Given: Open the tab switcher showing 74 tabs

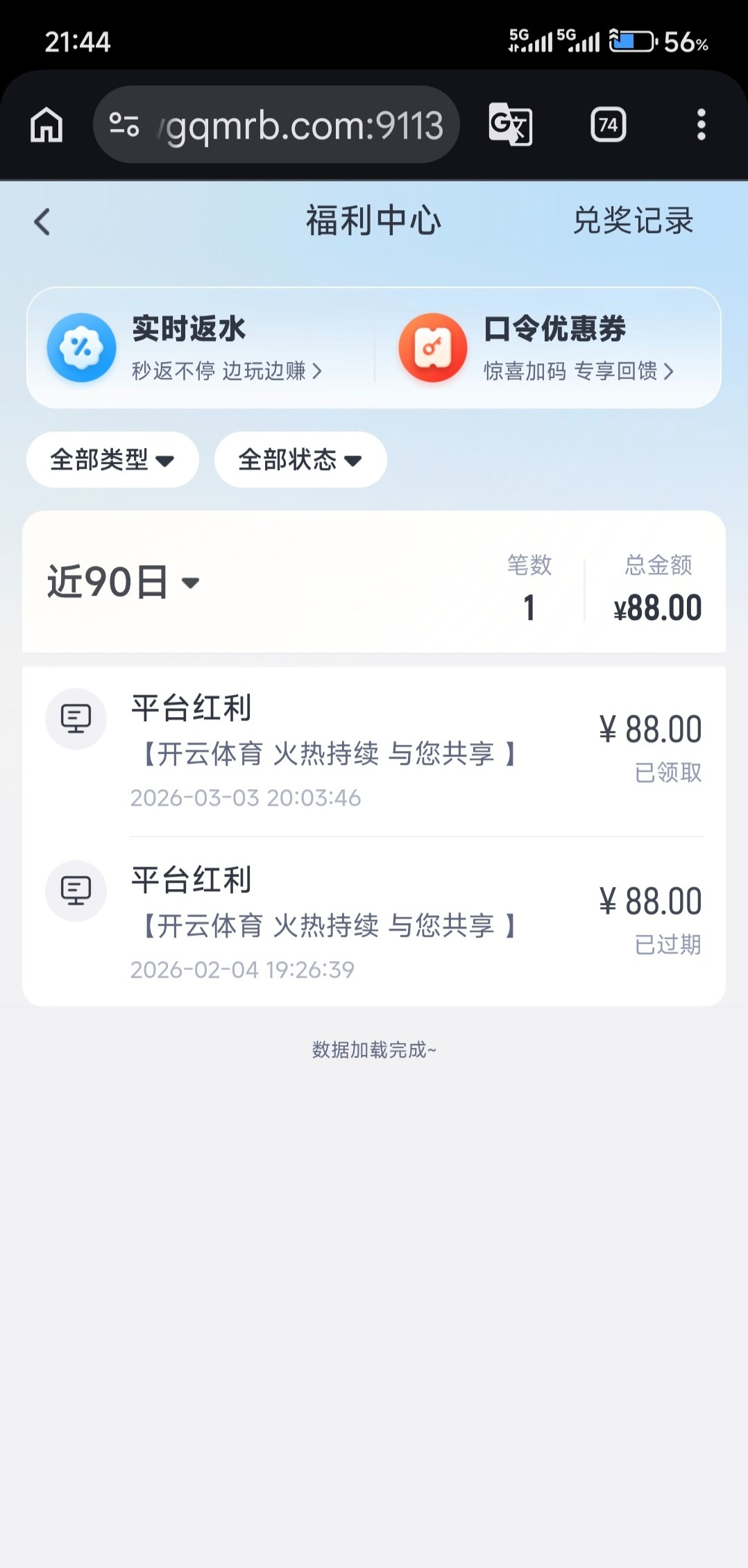Looking at the screenshot, I should click(x=608, y=125).
